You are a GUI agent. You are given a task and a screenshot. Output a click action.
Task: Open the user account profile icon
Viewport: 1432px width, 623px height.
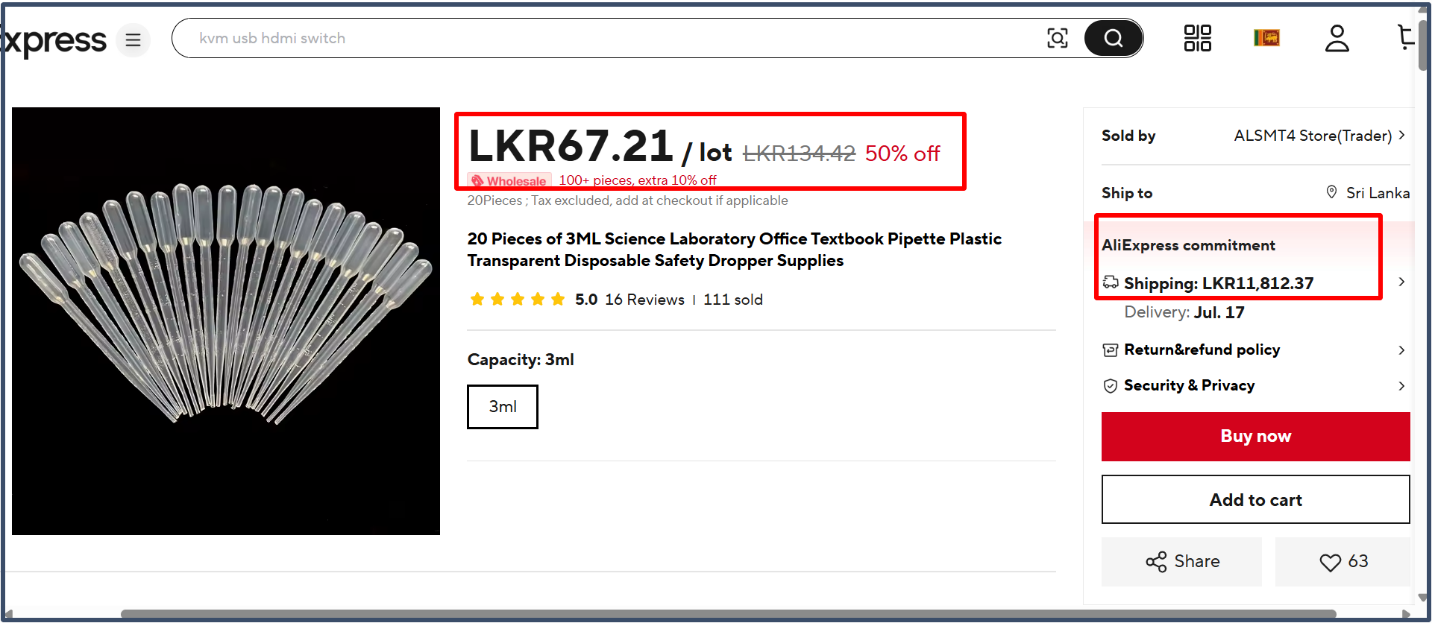point(1337,38)
